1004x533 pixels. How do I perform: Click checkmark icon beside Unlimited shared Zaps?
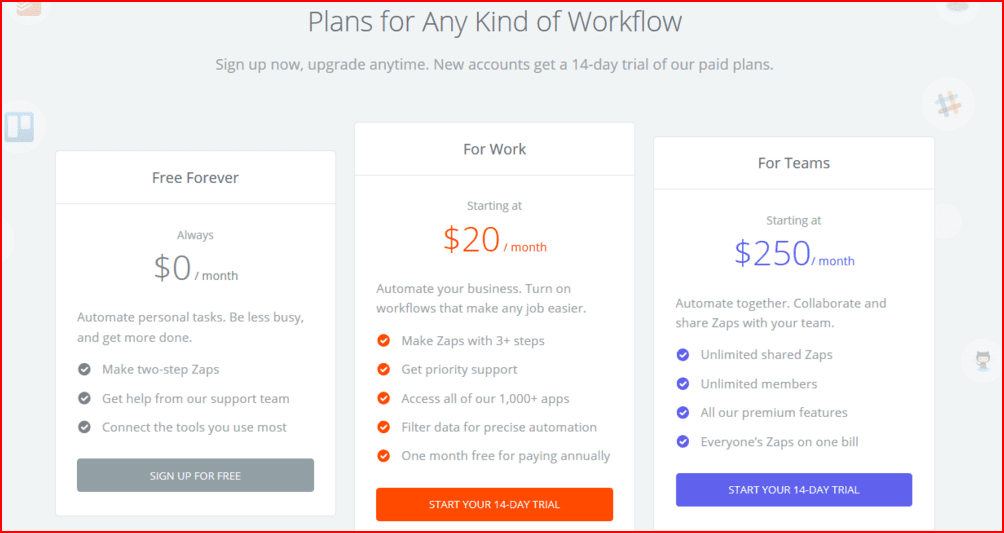pos(683,355)
